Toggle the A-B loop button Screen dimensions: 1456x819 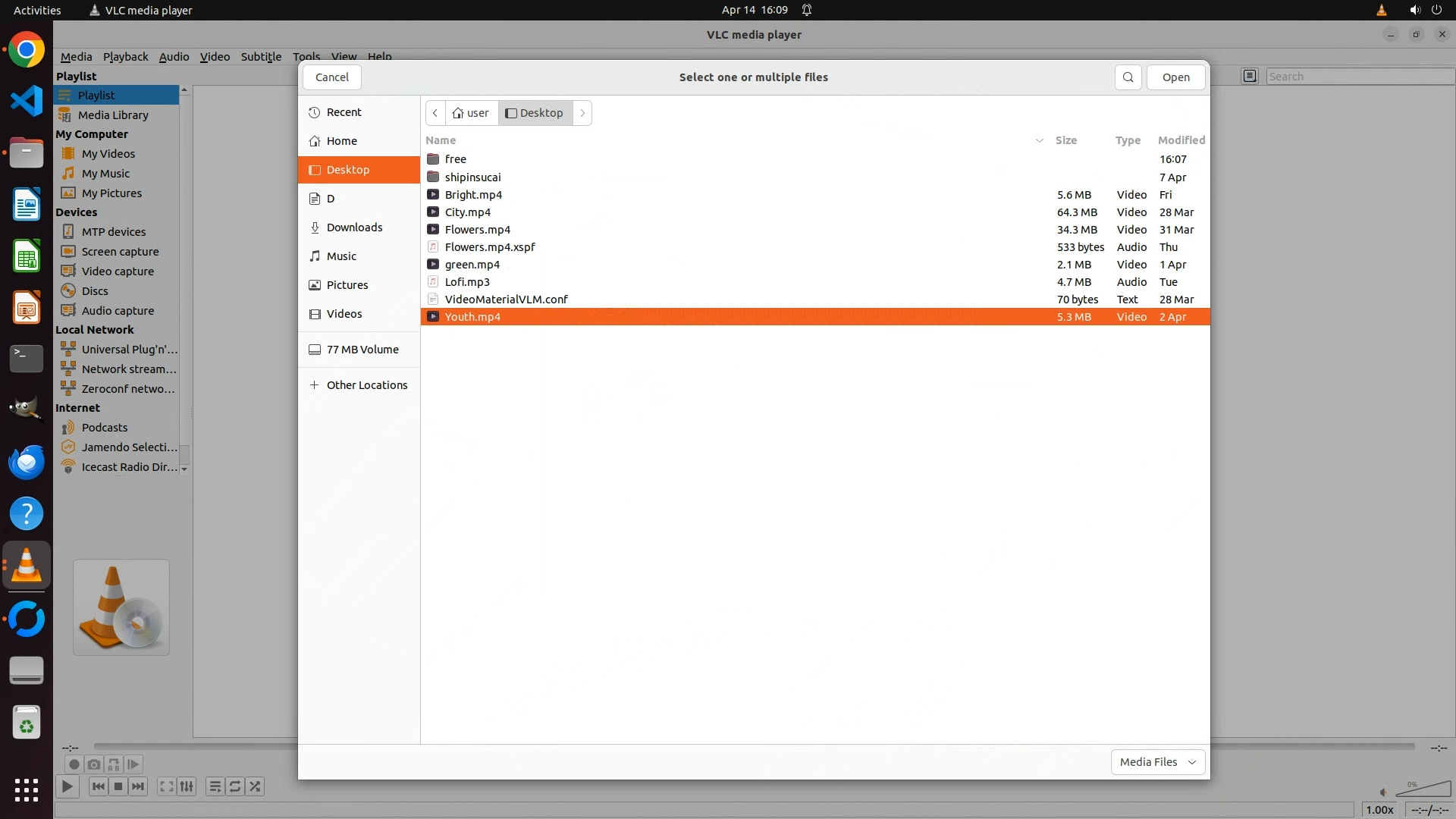click(x=113, y=764)
